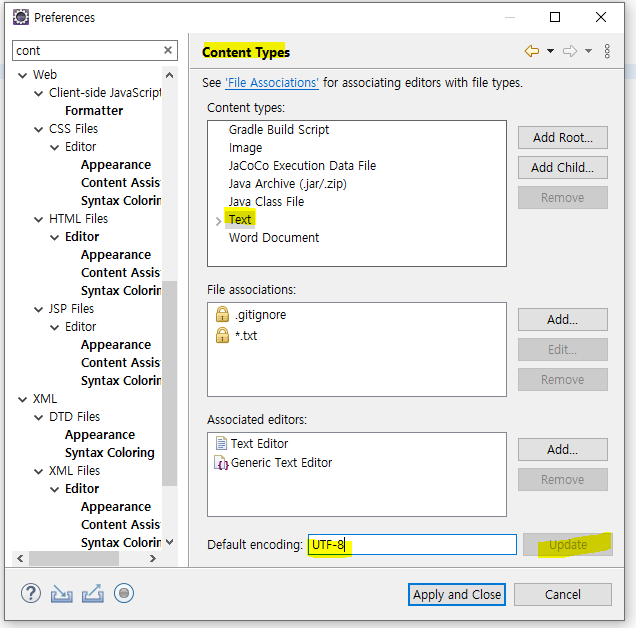Viewport: 636px width, 628px height.
Task: Collapse the CSS Files node
Action: pyautogui.click(x=39, y=129)
